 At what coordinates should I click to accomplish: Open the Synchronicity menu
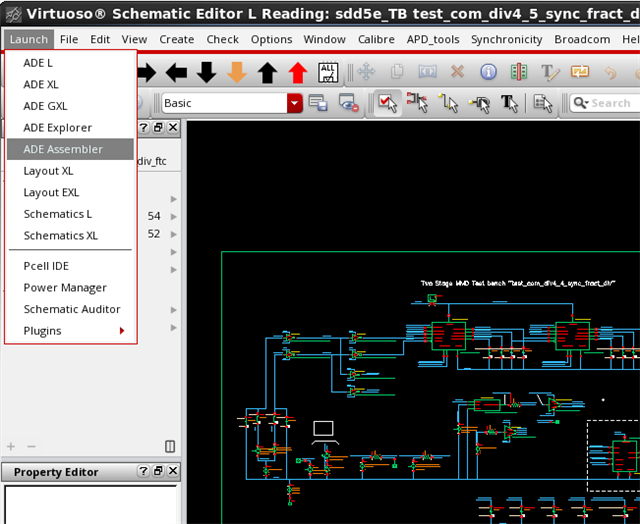click(x=507, y=39)
